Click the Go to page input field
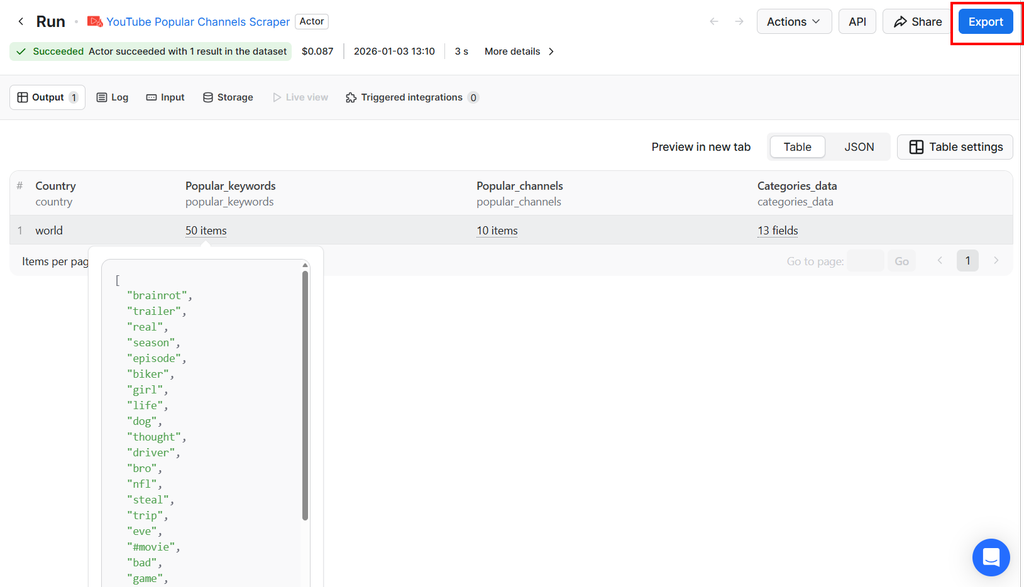The image size is (1024, 587). 865,261
